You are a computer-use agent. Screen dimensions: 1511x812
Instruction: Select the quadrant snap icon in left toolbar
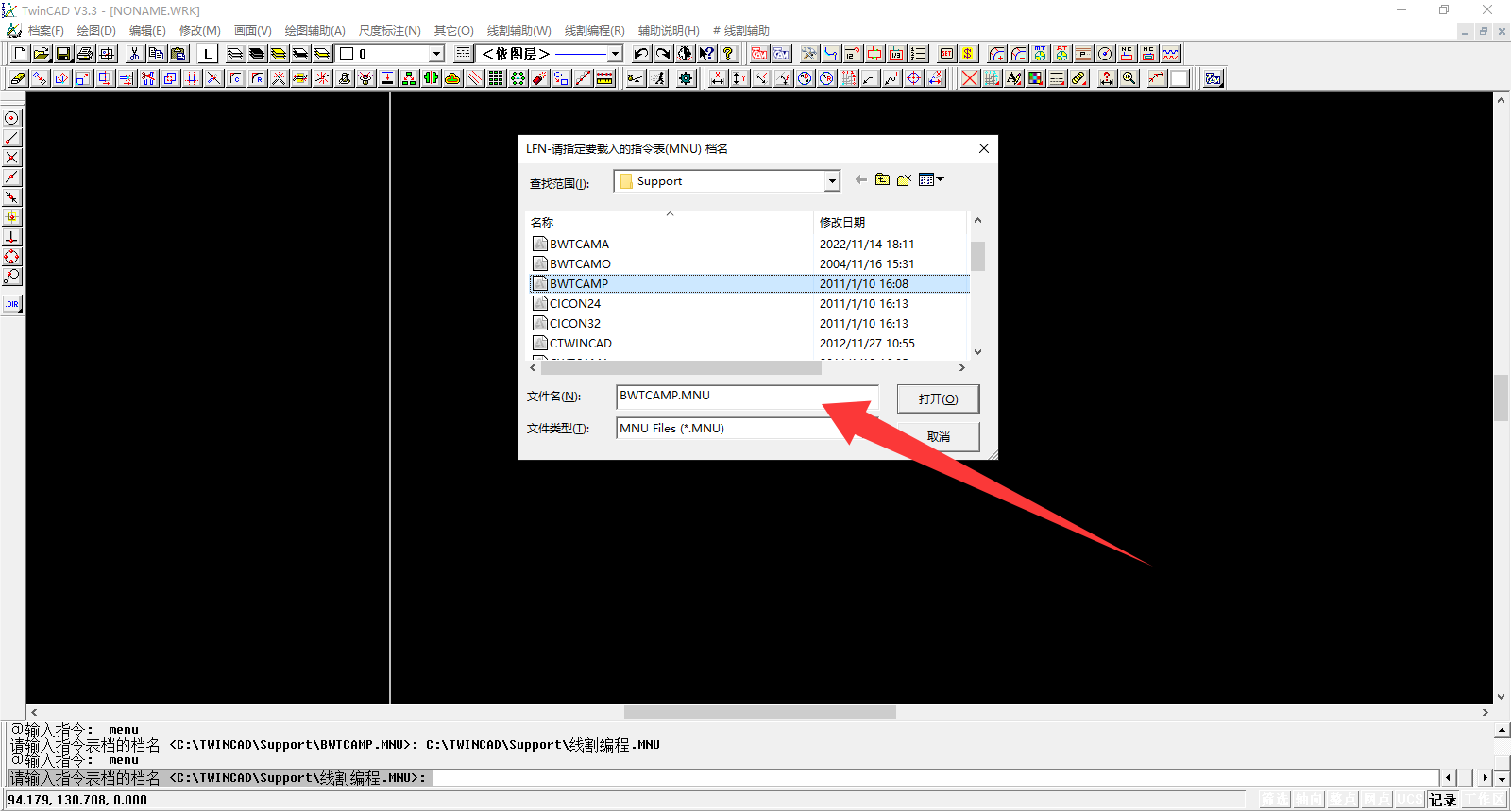[11, 257]
